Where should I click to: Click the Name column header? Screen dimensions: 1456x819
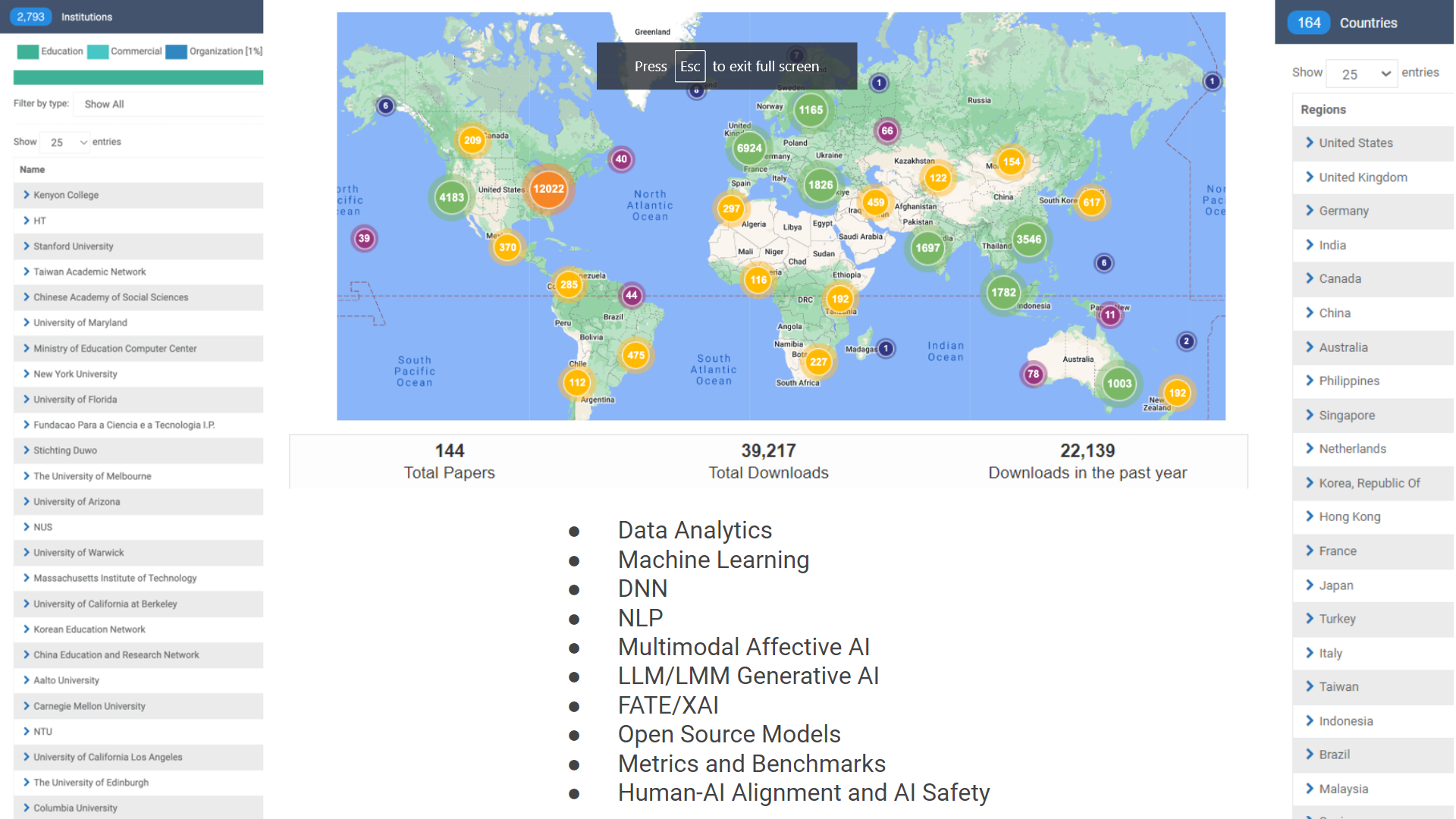coord(32,169)
